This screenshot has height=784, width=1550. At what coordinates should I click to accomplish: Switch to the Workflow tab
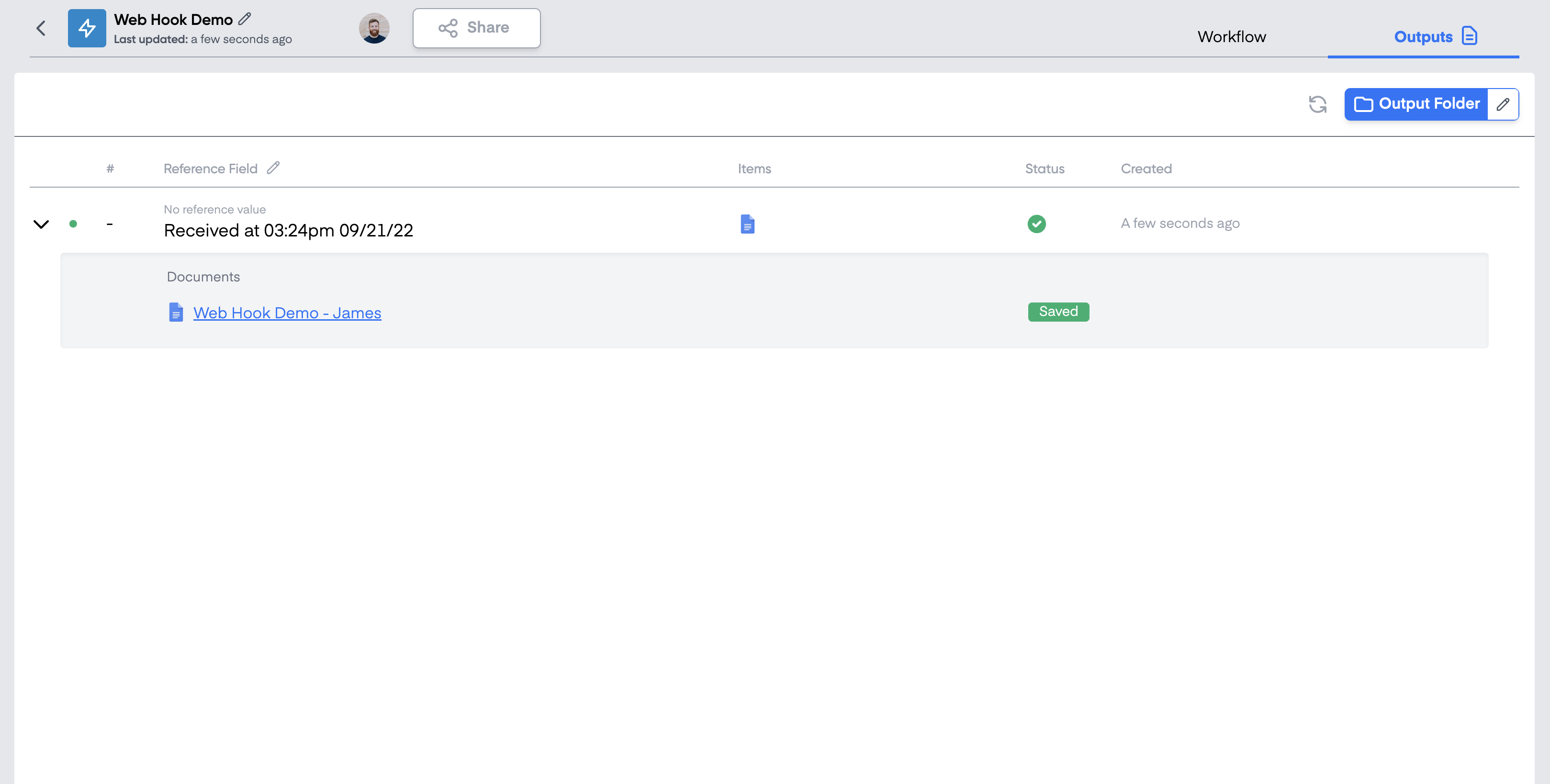pos(1232,36)
